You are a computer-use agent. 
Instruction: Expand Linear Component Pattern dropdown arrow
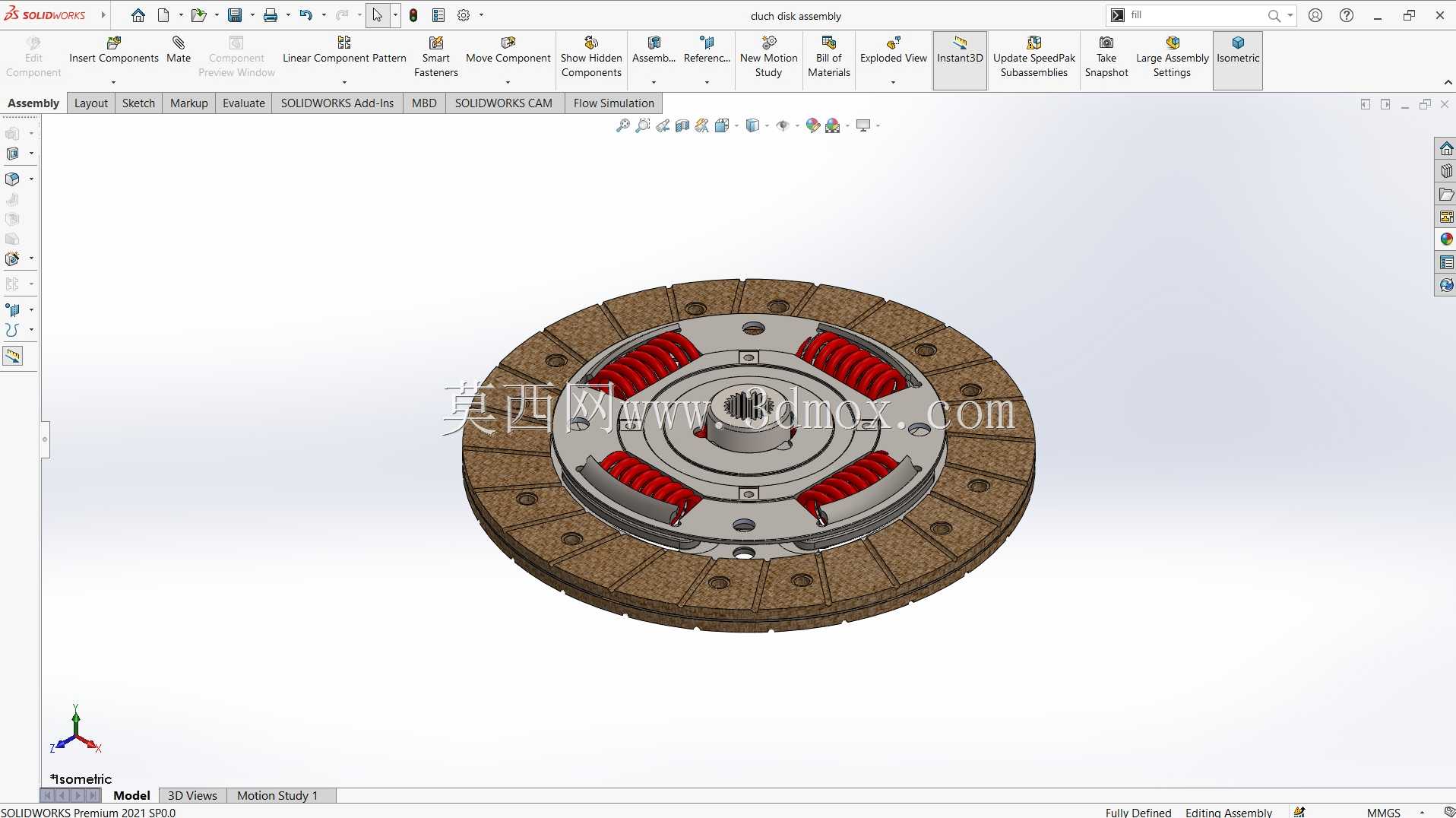pyautogui.click(x=344, y=82)
